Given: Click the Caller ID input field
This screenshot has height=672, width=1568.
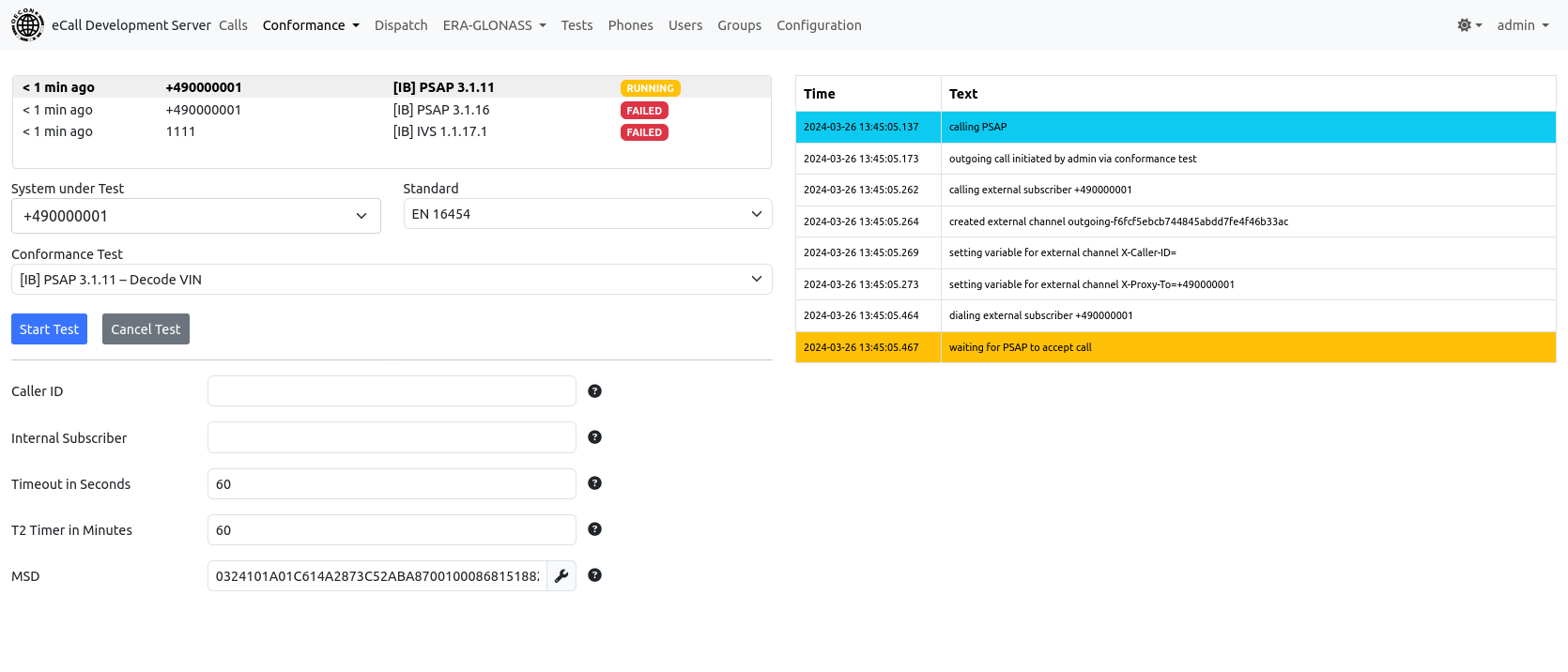Looking at the screenshot, I should 392,391.
